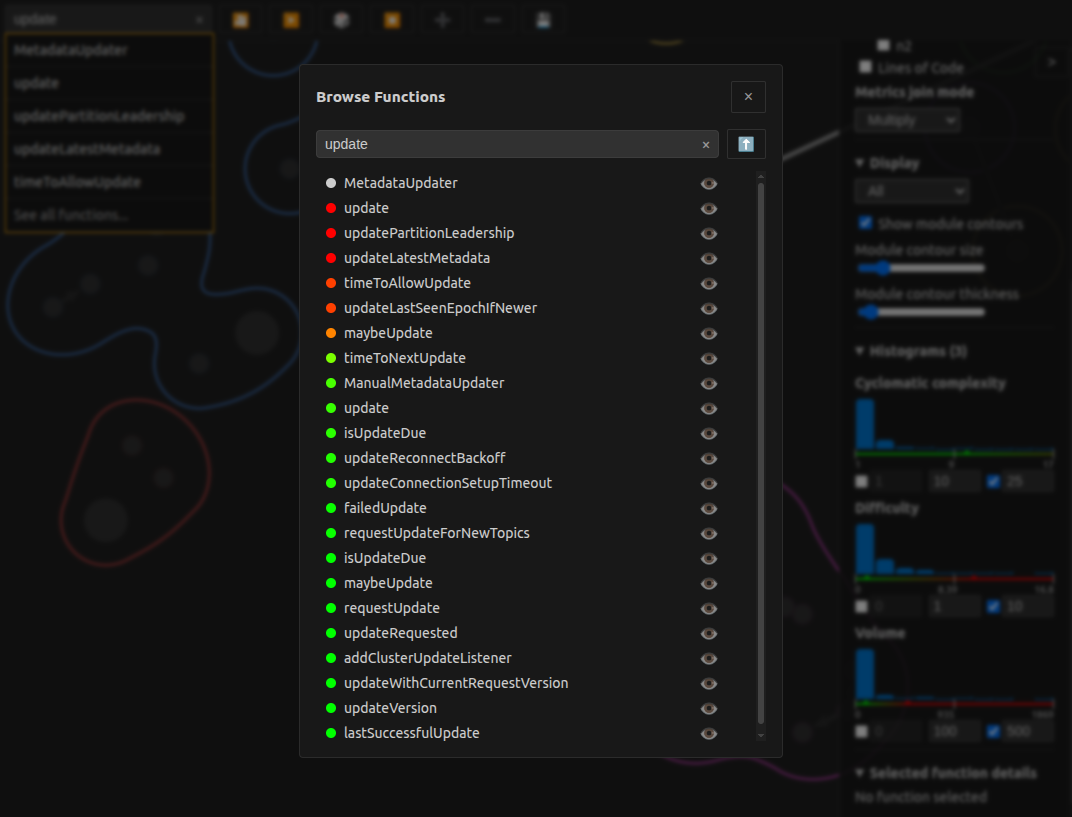Select the update function with the red dot
The image size is (1072, 817).
pyautogui.click(x=366, y=208)
